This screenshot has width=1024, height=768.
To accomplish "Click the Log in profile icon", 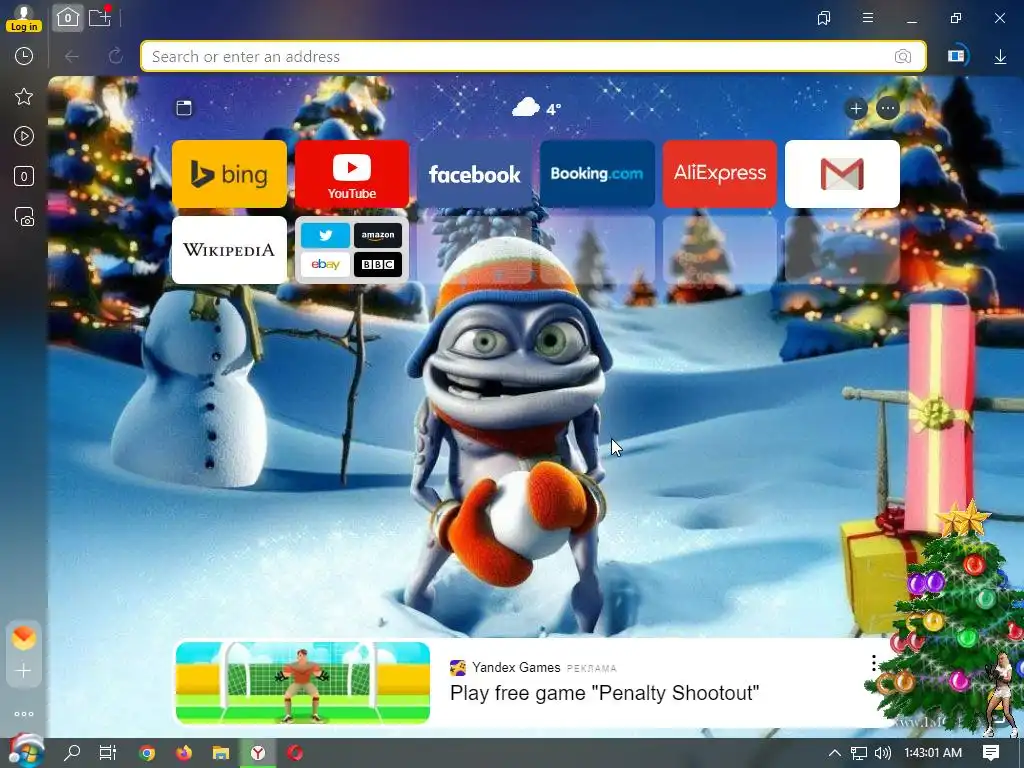I will [x=24, y=18].
